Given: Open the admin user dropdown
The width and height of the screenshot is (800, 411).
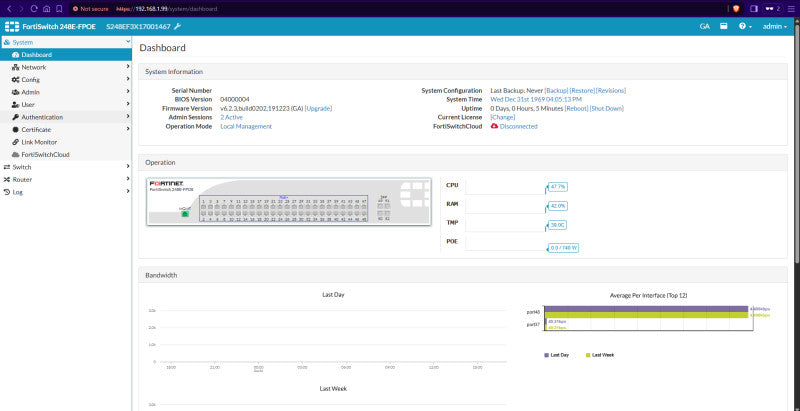Looking at the screenshot, I should point(774,26).
